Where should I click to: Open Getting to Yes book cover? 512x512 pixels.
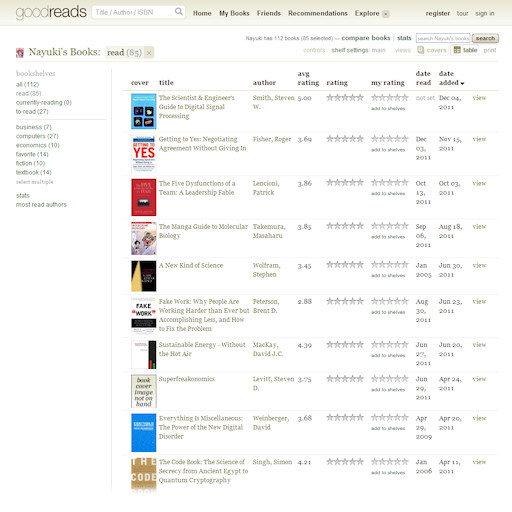144,154
